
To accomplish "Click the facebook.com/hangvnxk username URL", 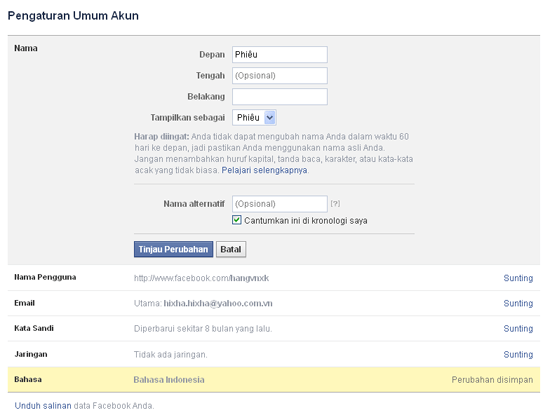I will pyautogui.click(x=201, y=278).
